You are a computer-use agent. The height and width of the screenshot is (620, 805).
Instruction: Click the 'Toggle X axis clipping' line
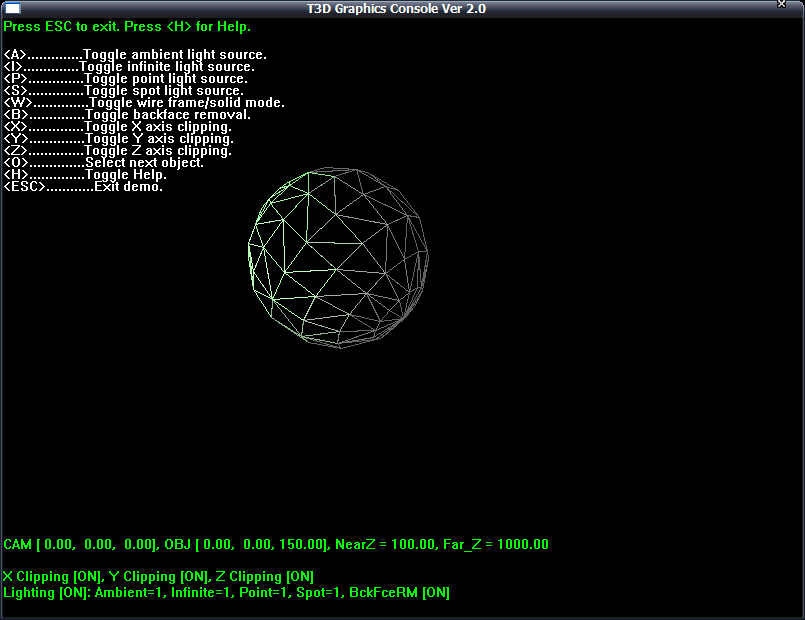tap(118, 127)
